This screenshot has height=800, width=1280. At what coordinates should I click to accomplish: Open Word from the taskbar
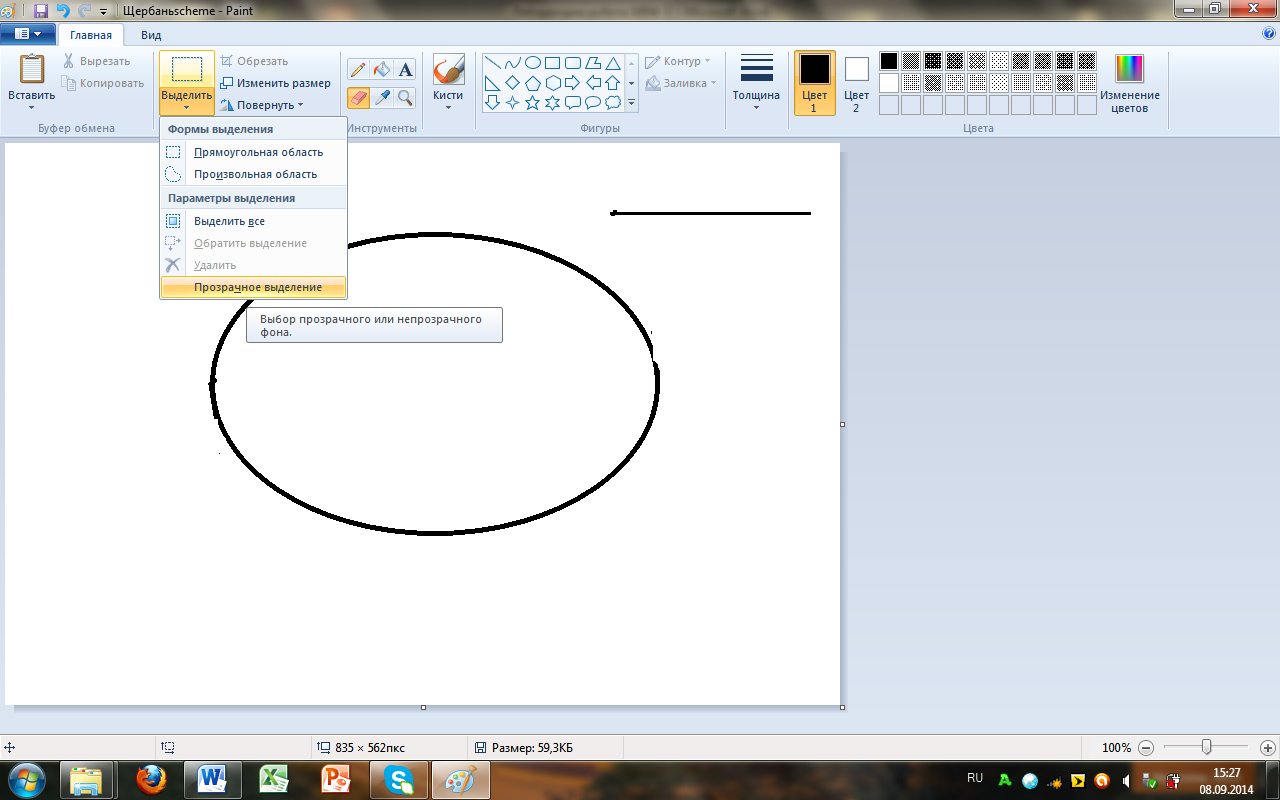213,779
